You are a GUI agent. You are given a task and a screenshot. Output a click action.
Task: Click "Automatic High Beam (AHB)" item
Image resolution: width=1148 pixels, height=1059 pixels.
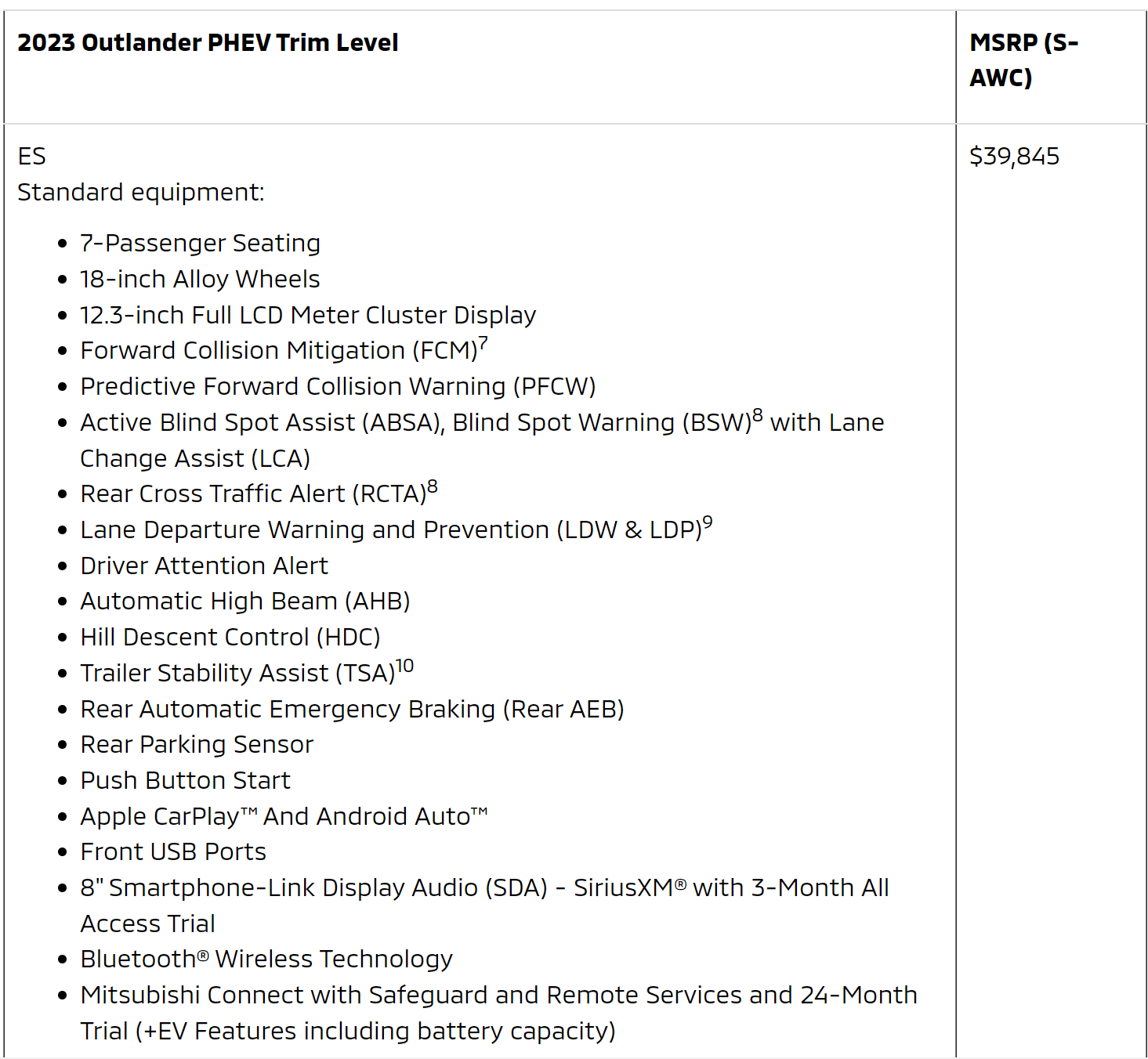pyautogui.click(x=245, y=602)
